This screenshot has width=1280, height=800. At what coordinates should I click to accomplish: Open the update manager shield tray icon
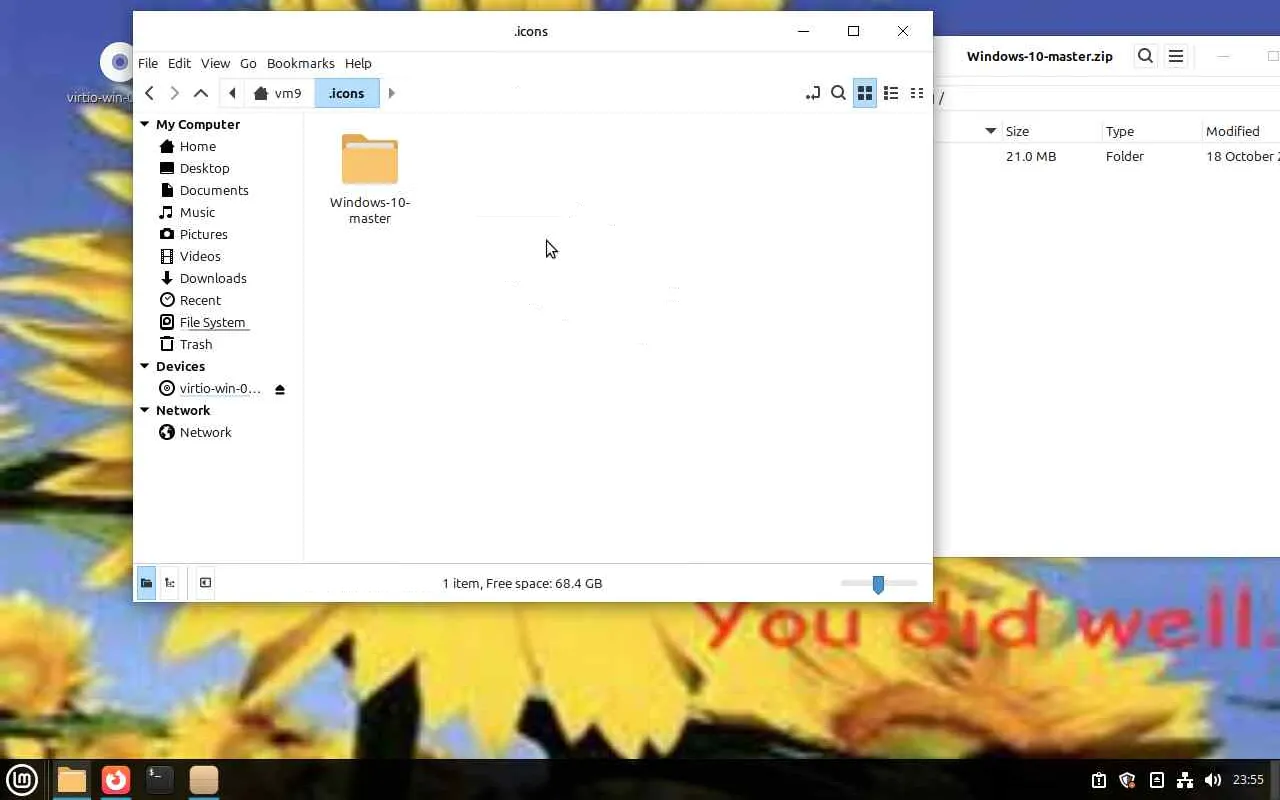point(1127,780)
